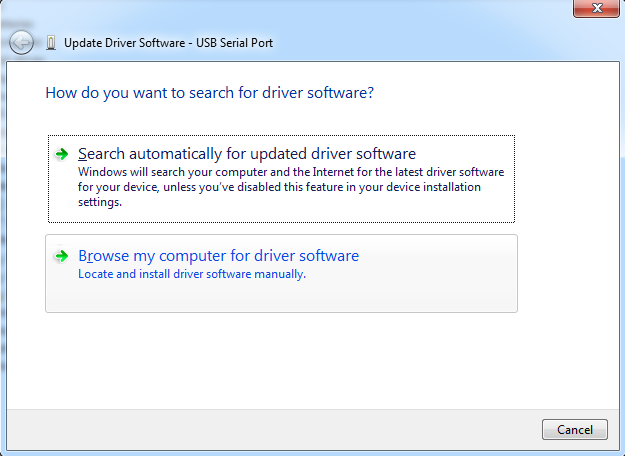This screenshot has width=625, height=456.
Task: Click the 'Windows will search your computer' description
Action: [x=291, y=187]
